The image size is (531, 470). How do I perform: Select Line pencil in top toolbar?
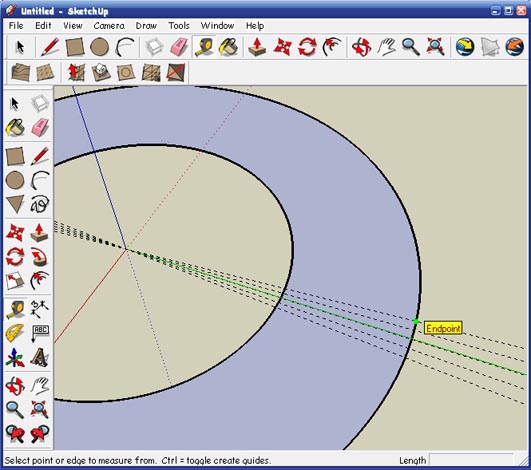tap(50, 47)
